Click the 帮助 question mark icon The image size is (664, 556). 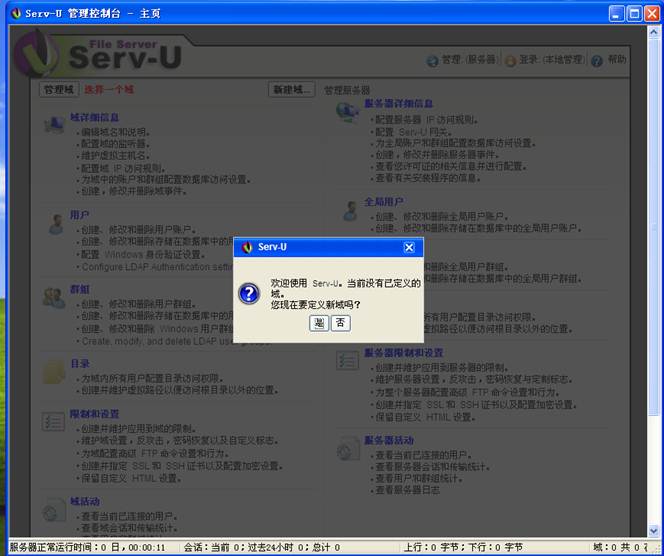coord(597,61)
